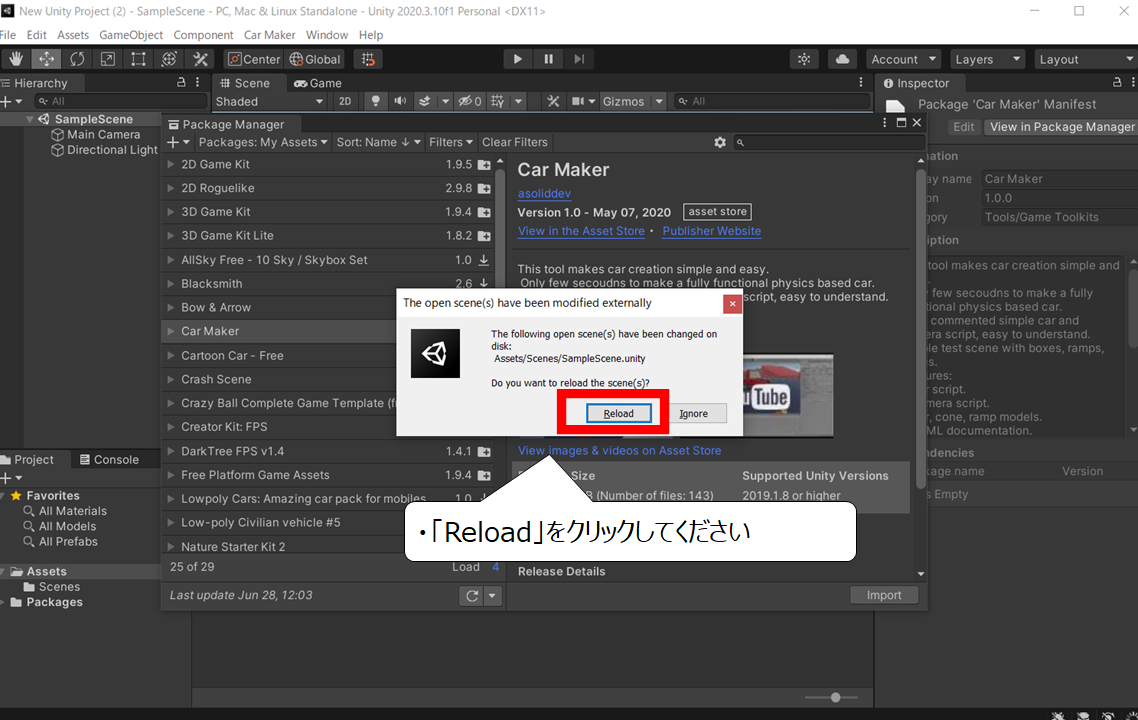Select the Rotate tool
Viewport: 1138px width, 720px height.
77,60
